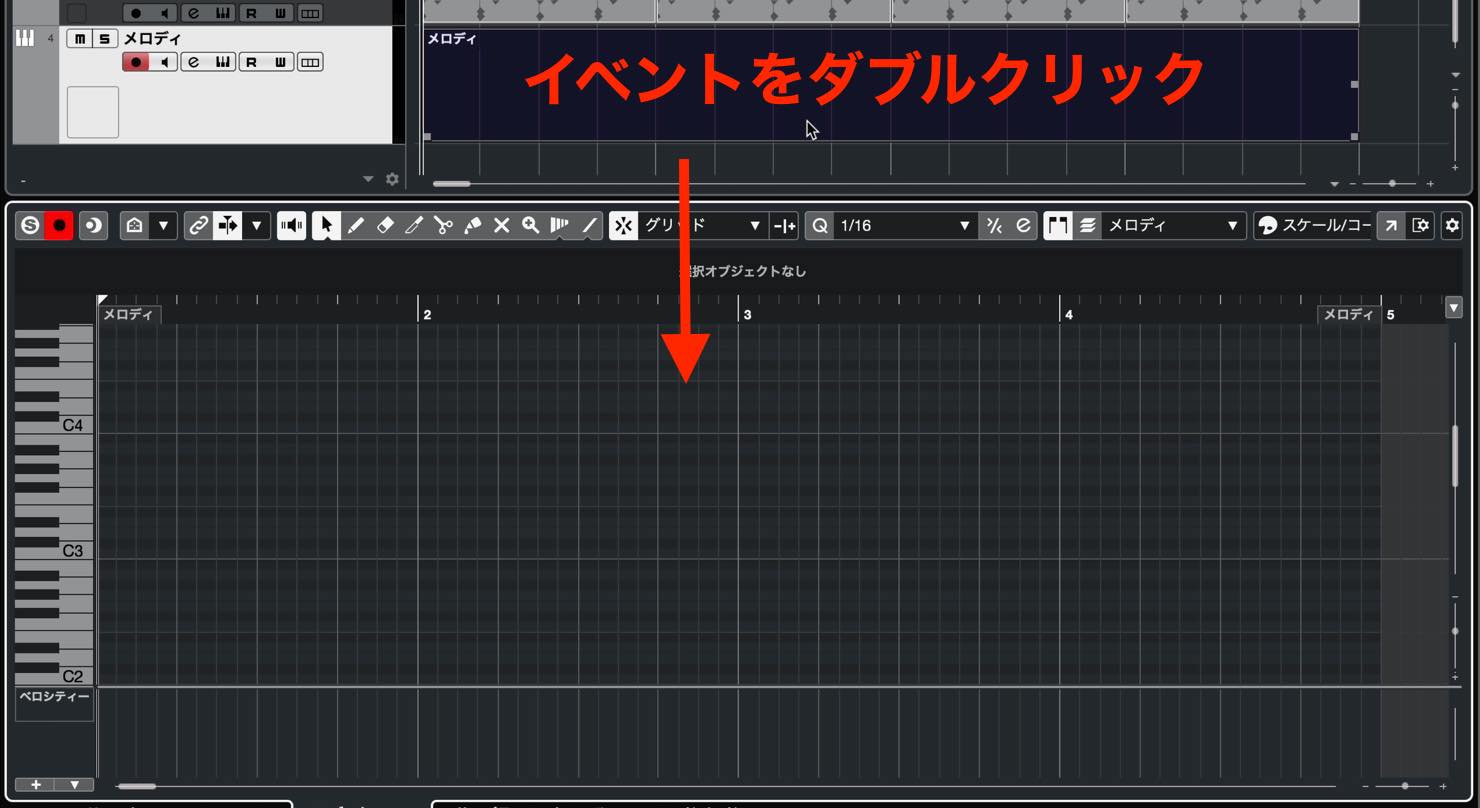Viewport: 1480px width, 808px height.
Task: Click key editor vertical scrollbar
Action: tap(1455, 455)
